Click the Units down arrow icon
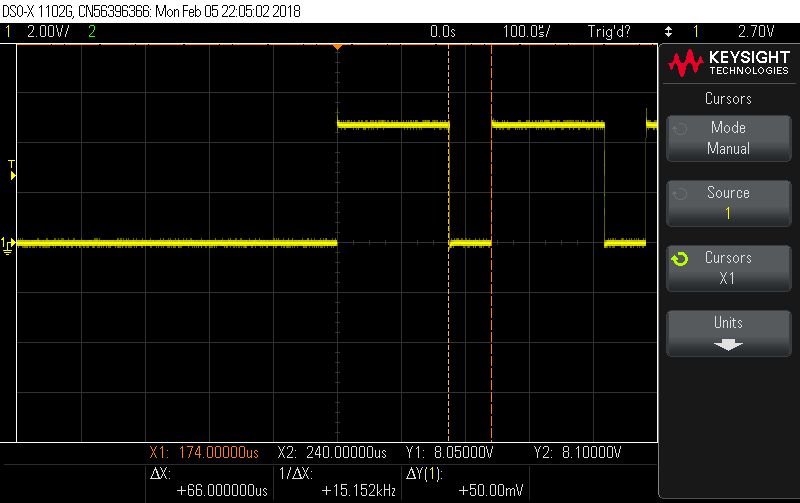800x503 pixels. [x=728, y=345]
